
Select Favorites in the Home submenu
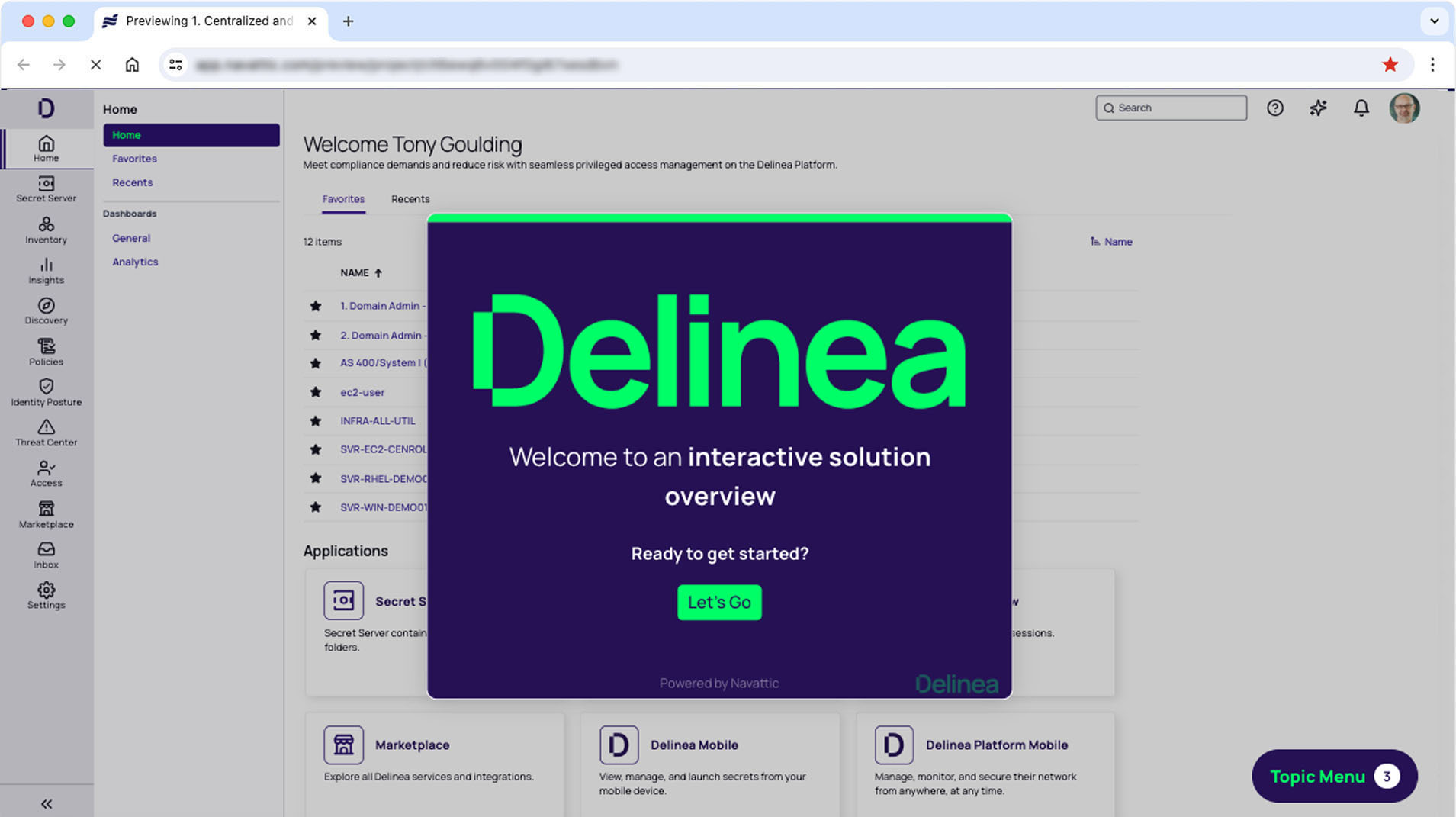click(134, 159)
